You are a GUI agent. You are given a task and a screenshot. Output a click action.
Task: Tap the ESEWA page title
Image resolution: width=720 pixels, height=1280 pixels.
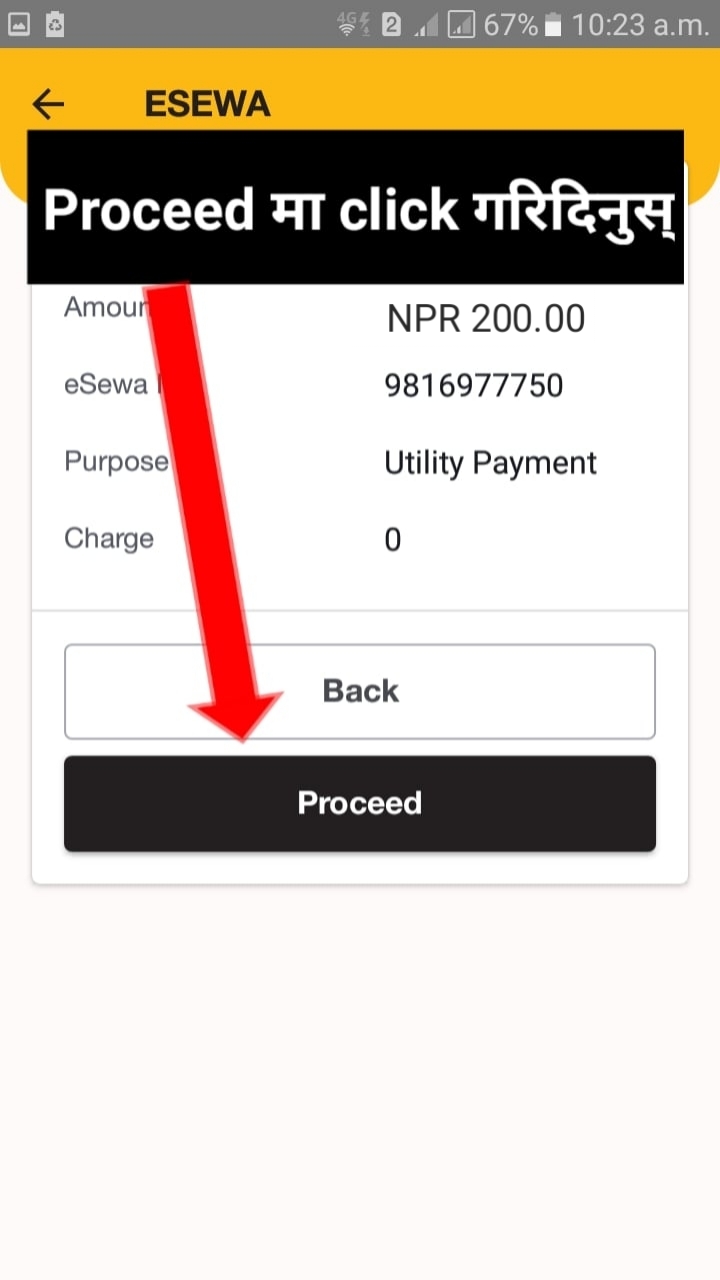(x=207, y=104)
